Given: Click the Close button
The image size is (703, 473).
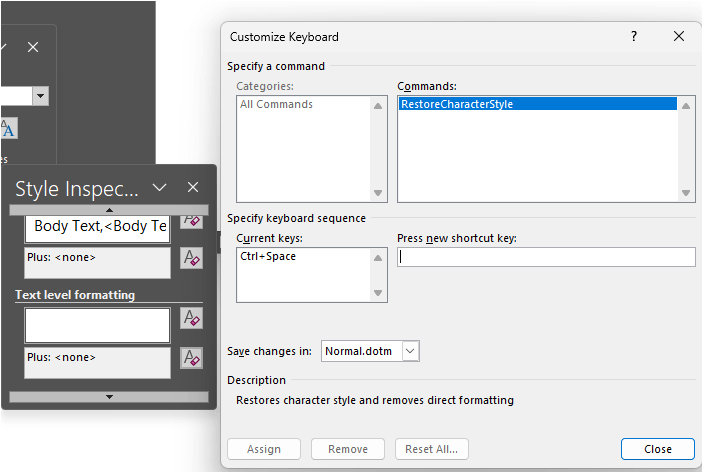Looking at the screenshot, I should pyautogui.click(x=658, y=449).
